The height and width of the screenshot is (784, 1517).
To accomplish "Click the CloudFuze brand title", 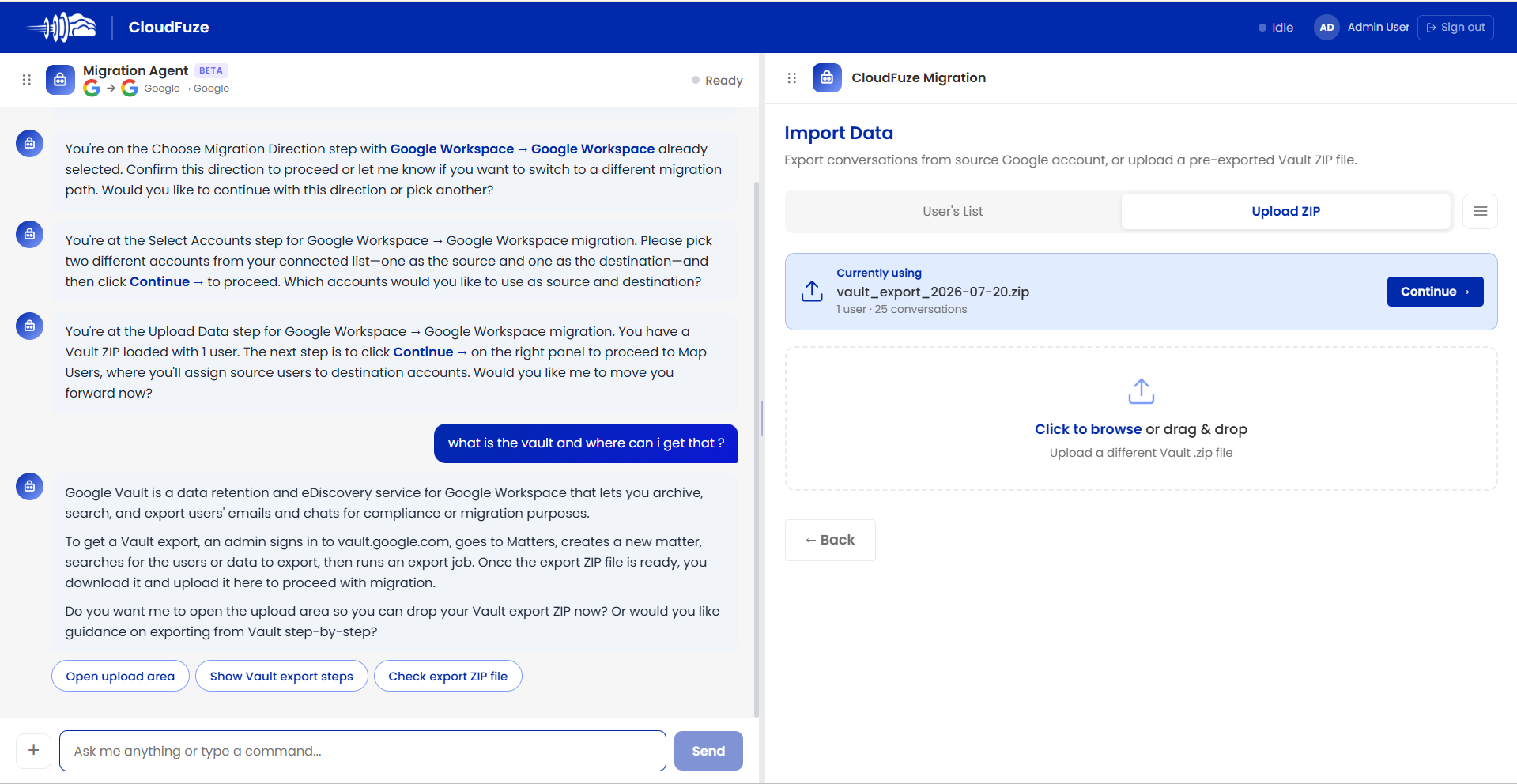I will pyautogui.click(x=168, y=27).
